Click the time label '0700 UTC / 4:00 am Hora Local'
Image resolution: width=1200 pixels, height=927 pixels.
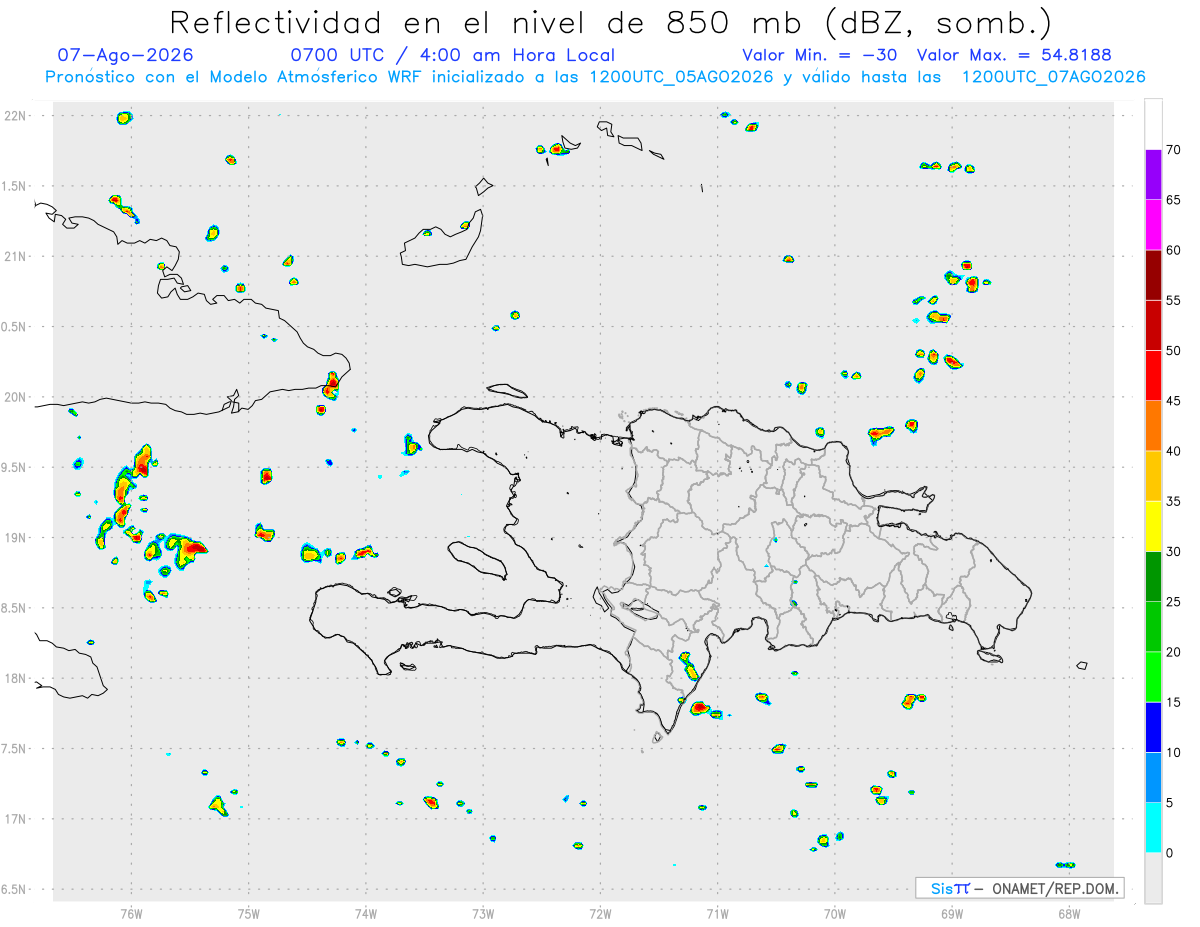click(453, 55)
